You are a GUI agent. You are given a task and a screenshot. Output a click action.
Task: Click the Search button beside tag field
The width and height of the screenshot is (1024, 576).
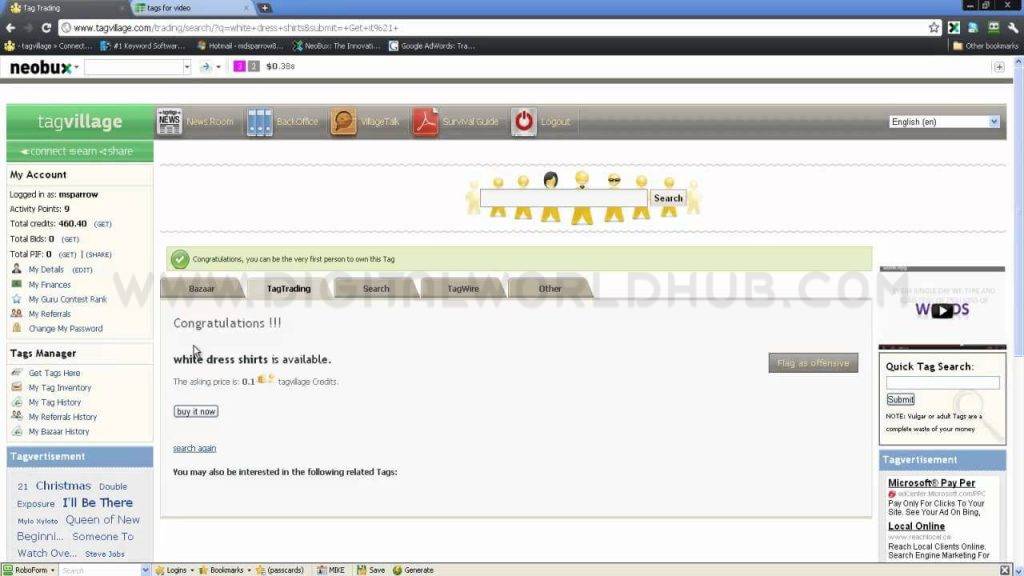pyautogui.click(x=668, y=198)
